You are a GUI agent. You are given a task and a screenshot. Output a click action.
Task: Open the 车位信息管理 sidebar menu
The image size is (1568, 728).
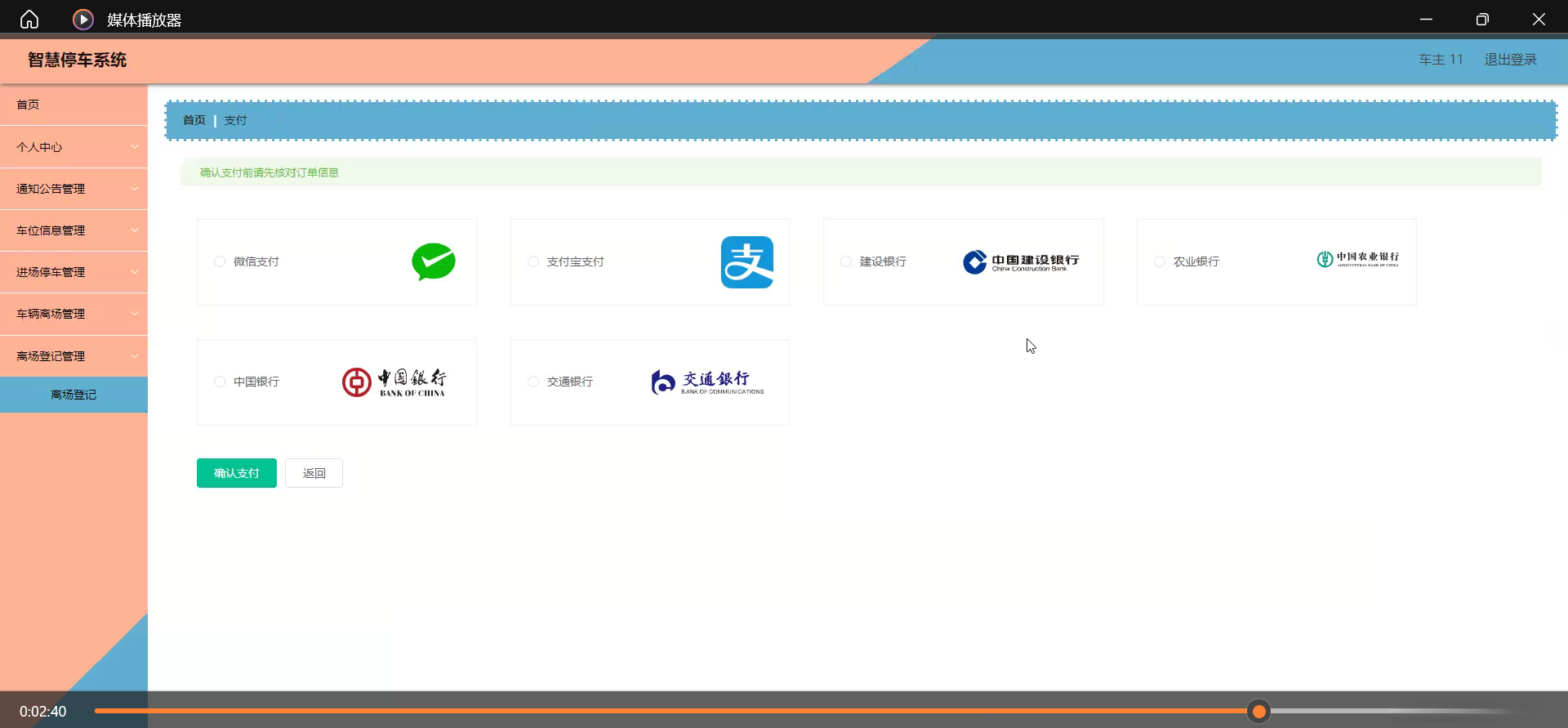(x=73, y=230)
